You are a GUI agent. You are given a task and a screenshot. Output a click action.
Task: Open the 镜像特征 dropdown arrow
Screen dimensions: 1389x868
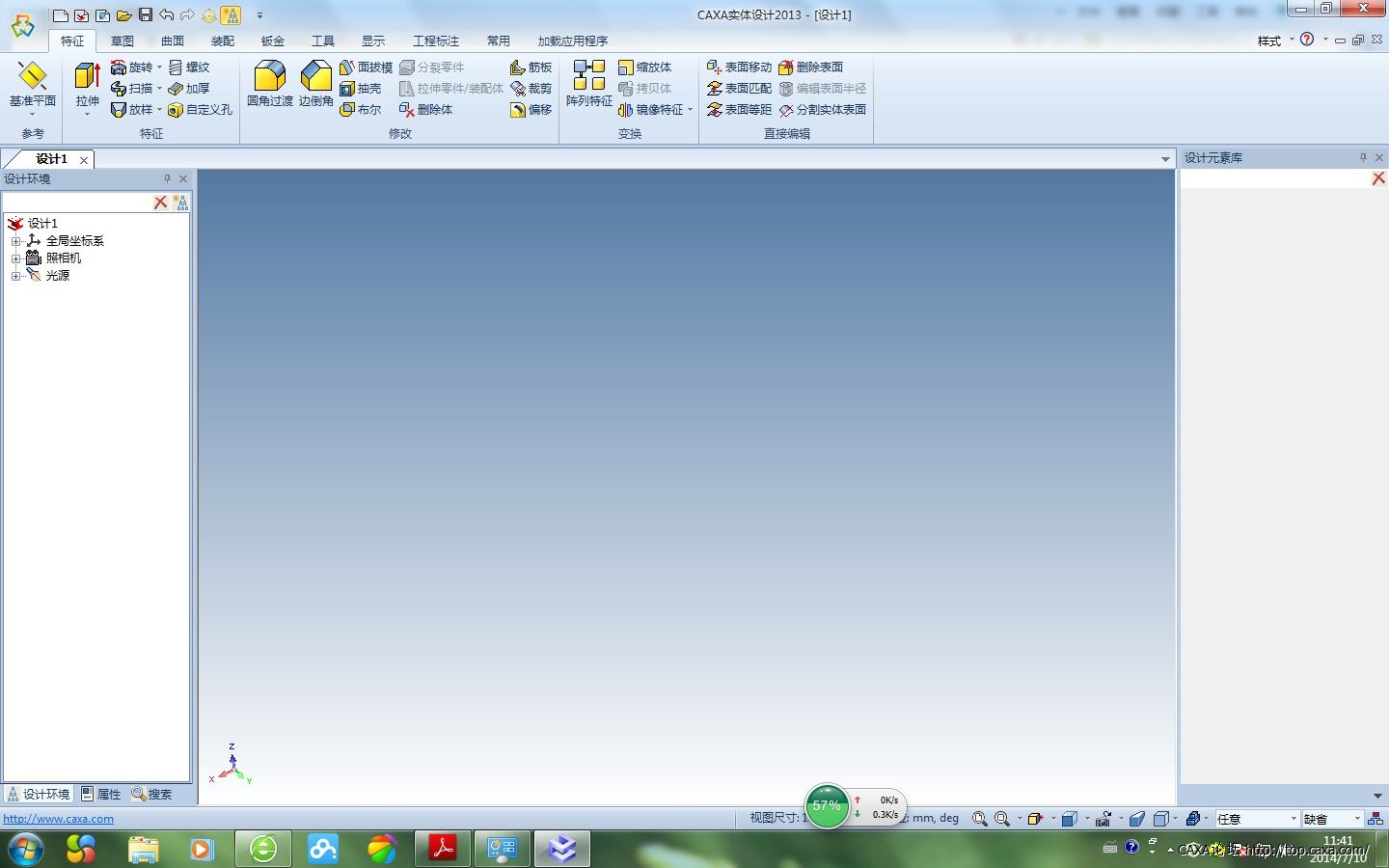coord(690,110)
